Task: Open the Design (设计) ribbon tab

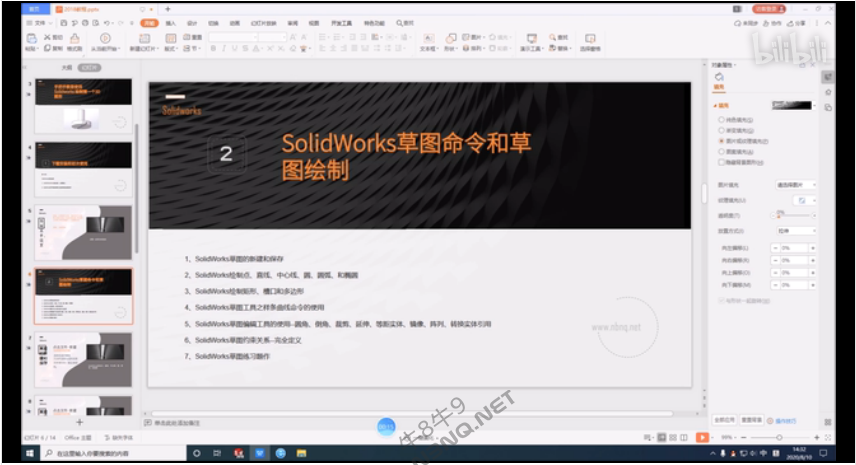Action: [192, 23]
